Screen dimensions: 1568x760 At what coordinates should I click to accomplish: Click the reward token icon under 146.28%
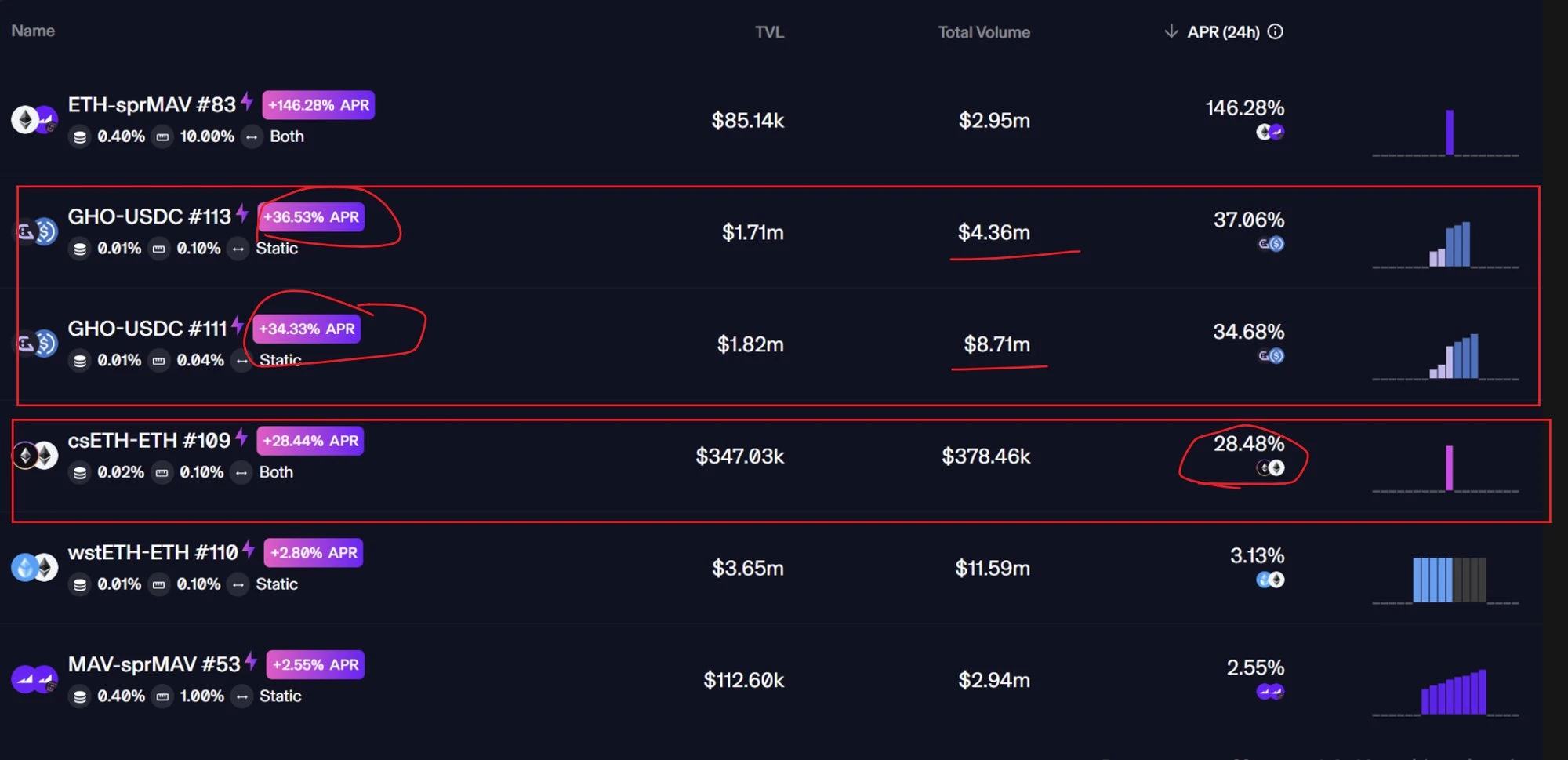1270,132
